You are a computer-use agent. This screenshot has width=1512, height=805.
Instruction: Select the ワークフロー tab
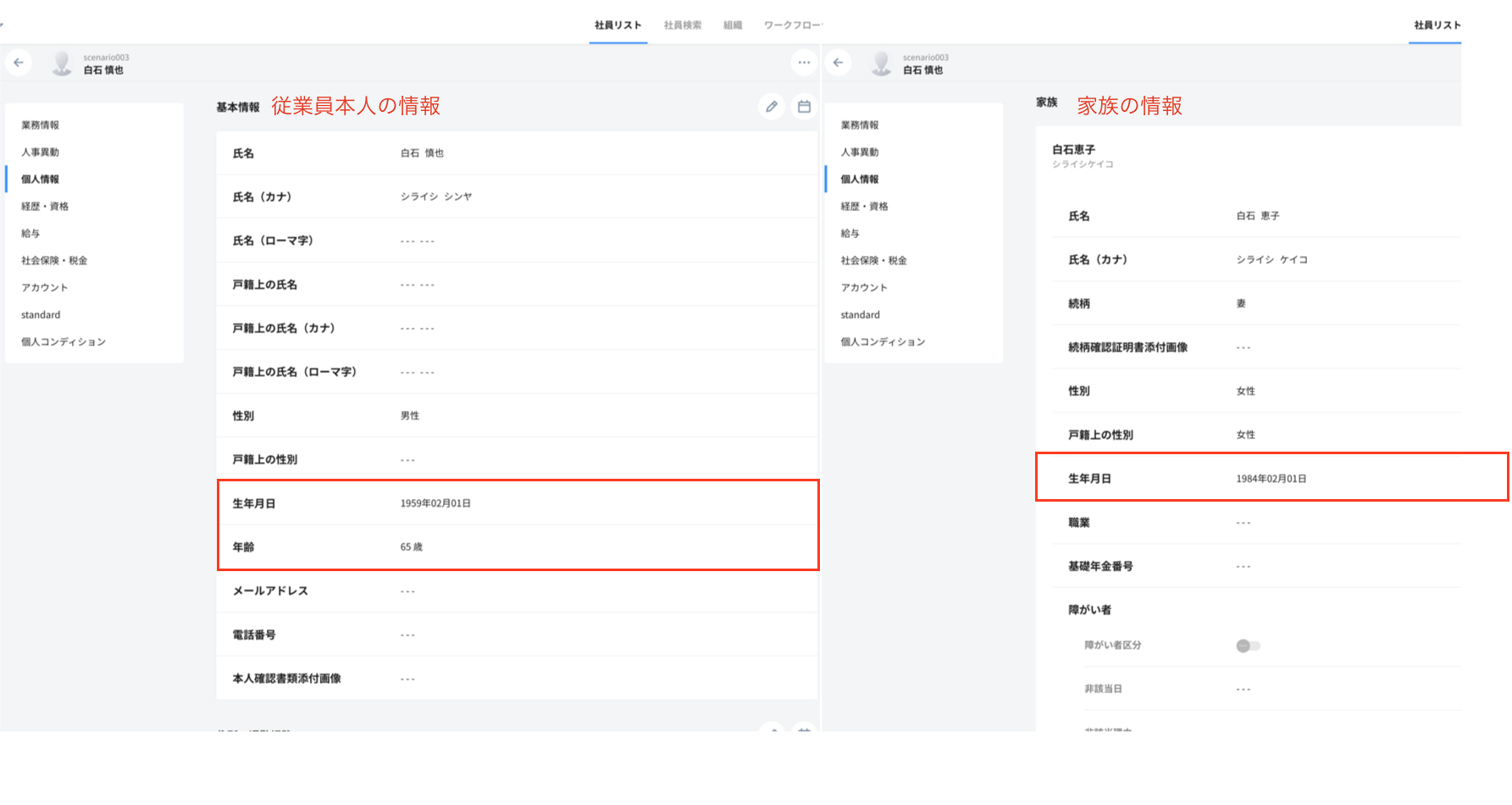[x=792, y=25]
